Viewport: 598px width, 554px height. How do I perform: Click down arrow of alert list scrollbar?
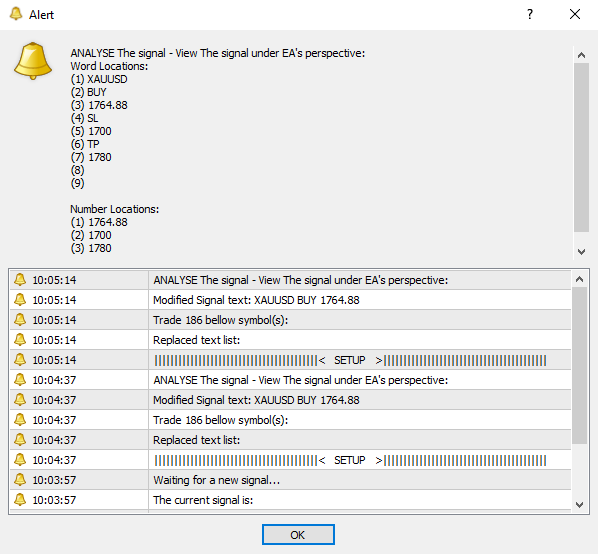(x=579, y=505)
